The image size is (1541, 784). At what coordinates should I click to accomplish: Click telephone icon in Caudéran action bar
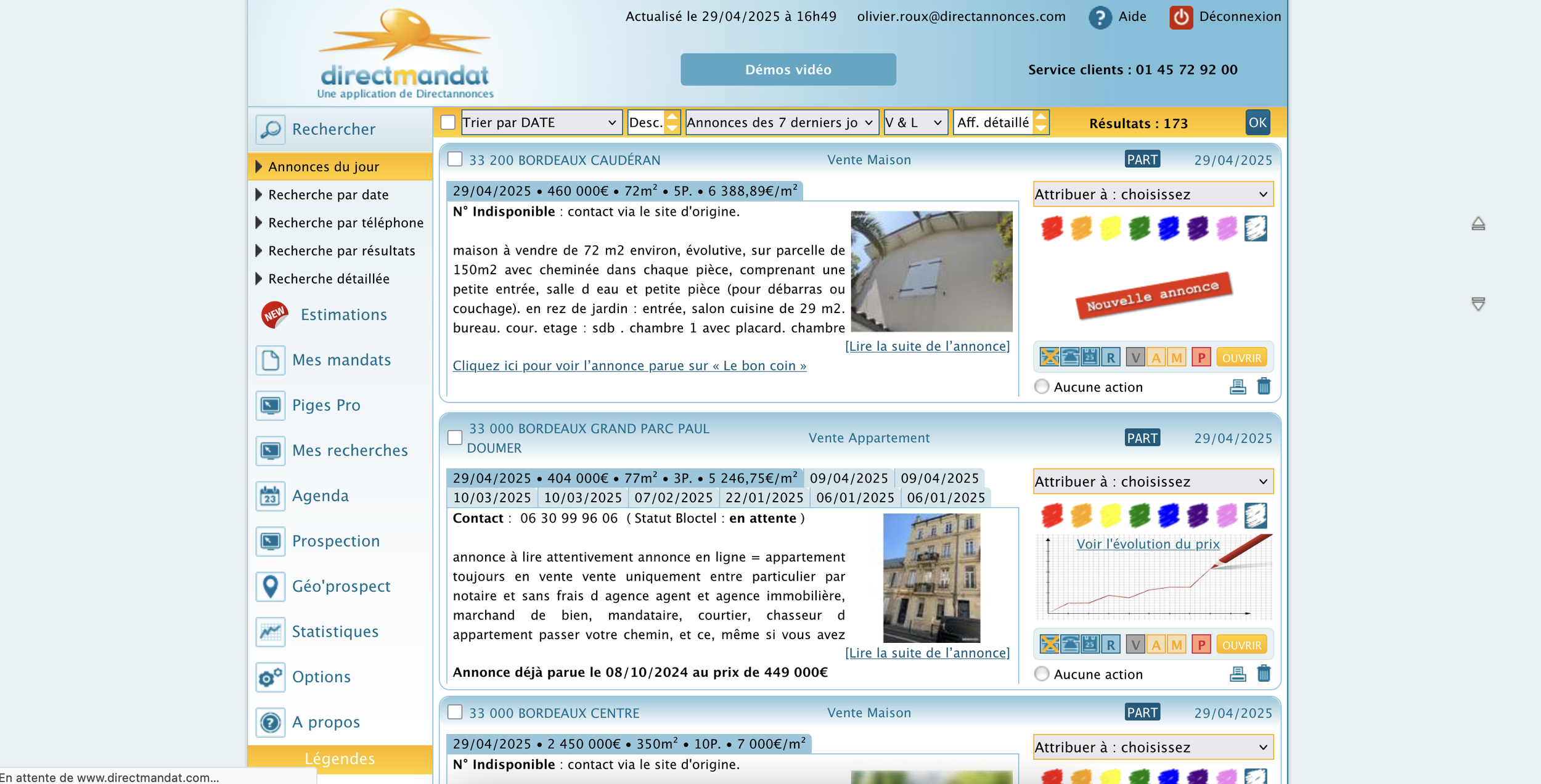[1070, 357]
